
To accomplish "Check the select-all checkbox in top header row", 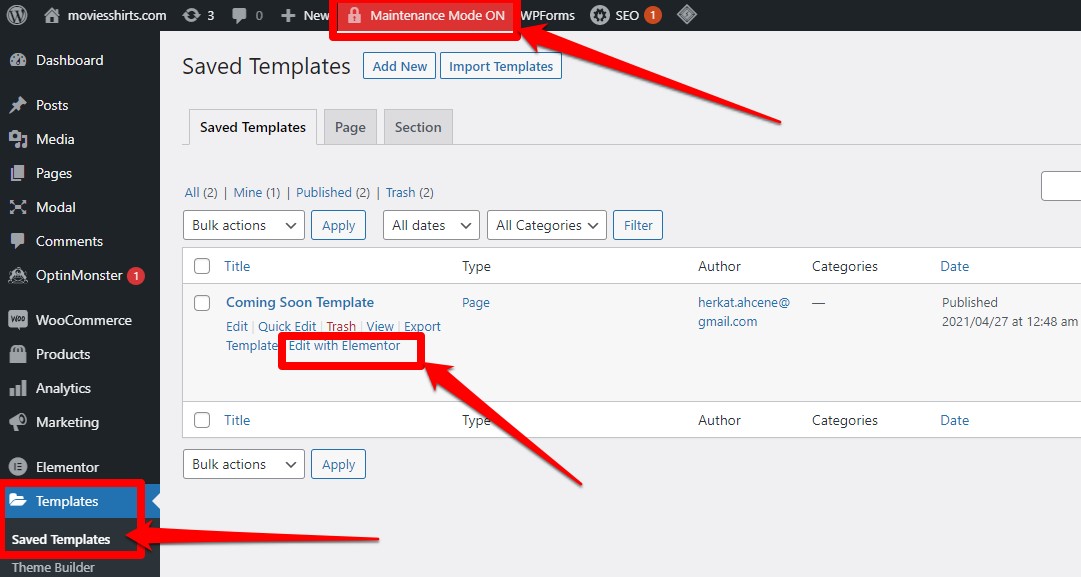I will click(202, 266).
